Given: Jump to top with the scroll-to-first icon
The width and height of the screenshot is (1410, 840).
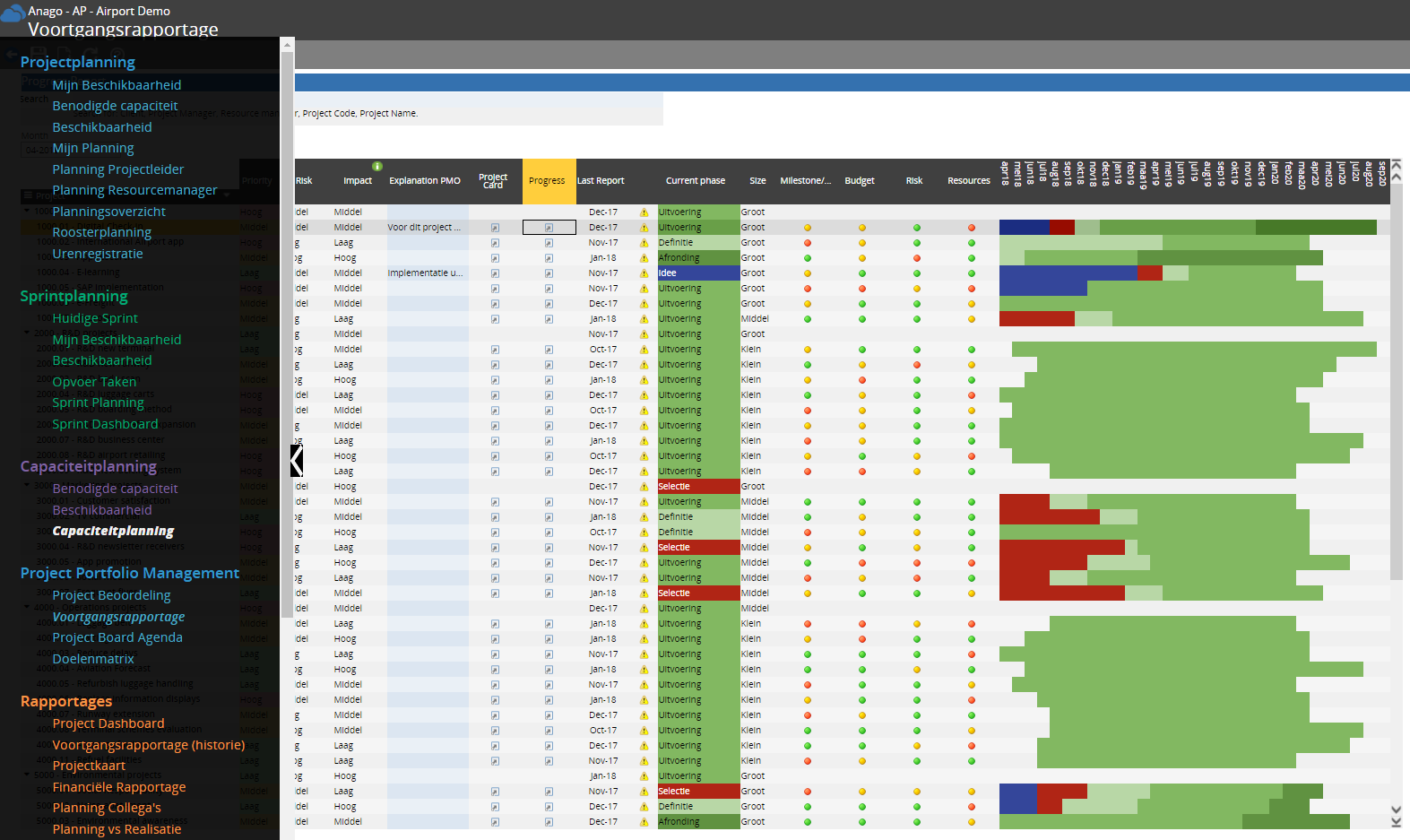Looking at the screenshot, I should pyautogui.click(x=1396, y=165).
